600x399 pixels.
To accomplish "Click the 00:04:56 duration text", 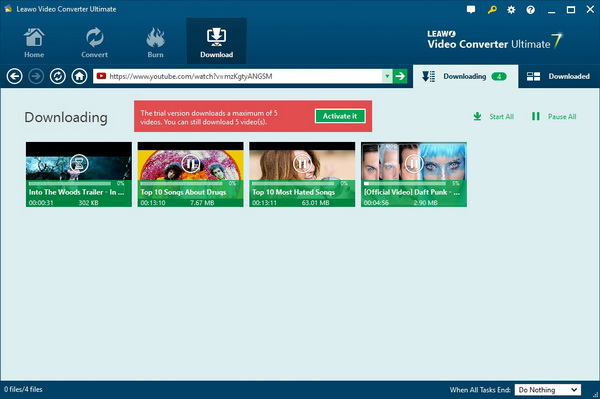I will coord(376,203).
